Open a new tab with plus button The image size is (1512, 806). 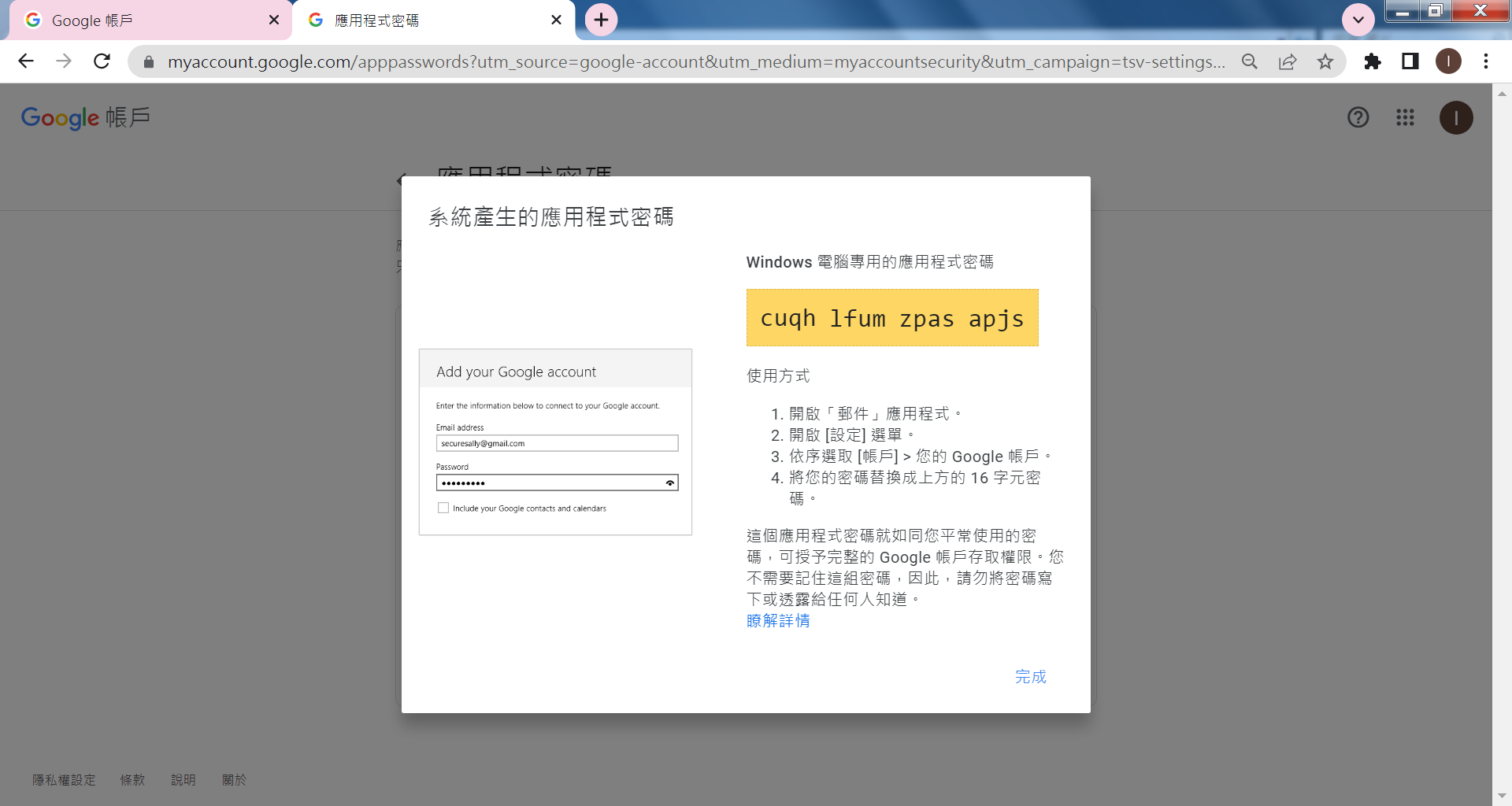click(x=601, y=20)
